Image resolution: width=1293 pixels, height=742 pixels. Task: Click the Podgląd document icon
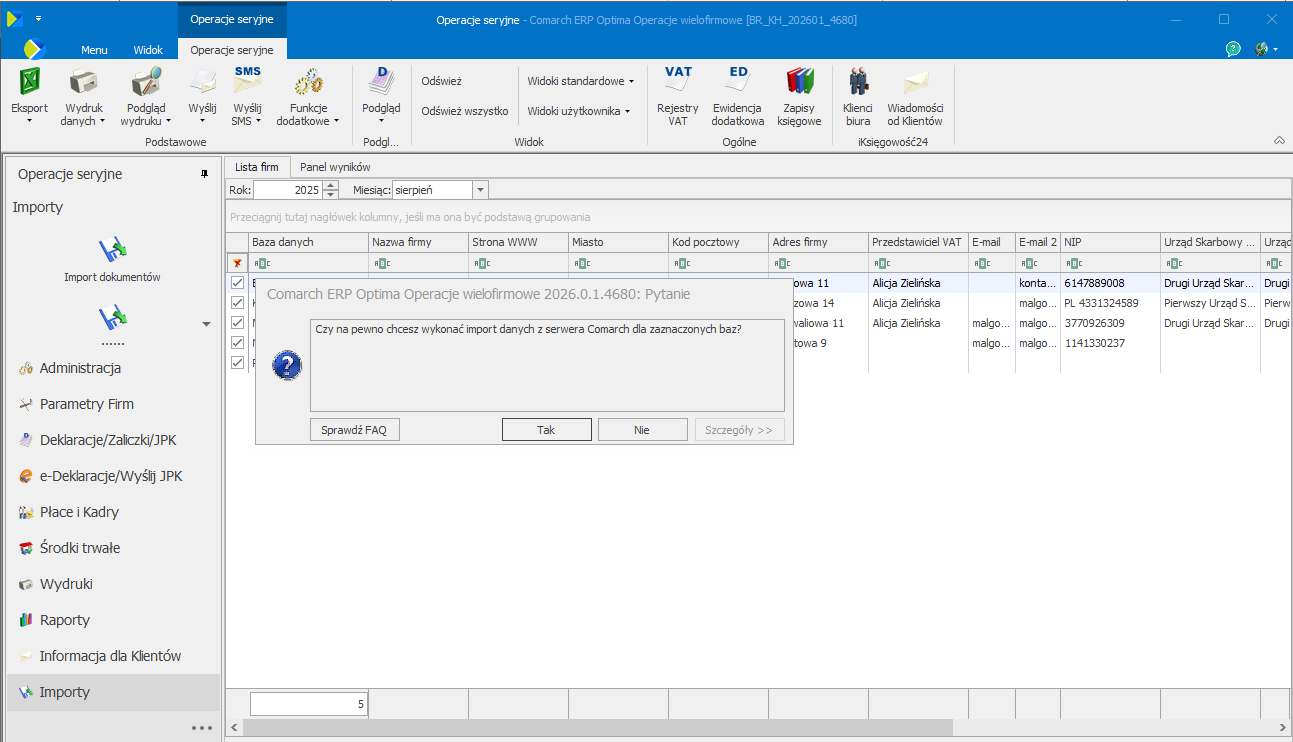coord(381,81)
